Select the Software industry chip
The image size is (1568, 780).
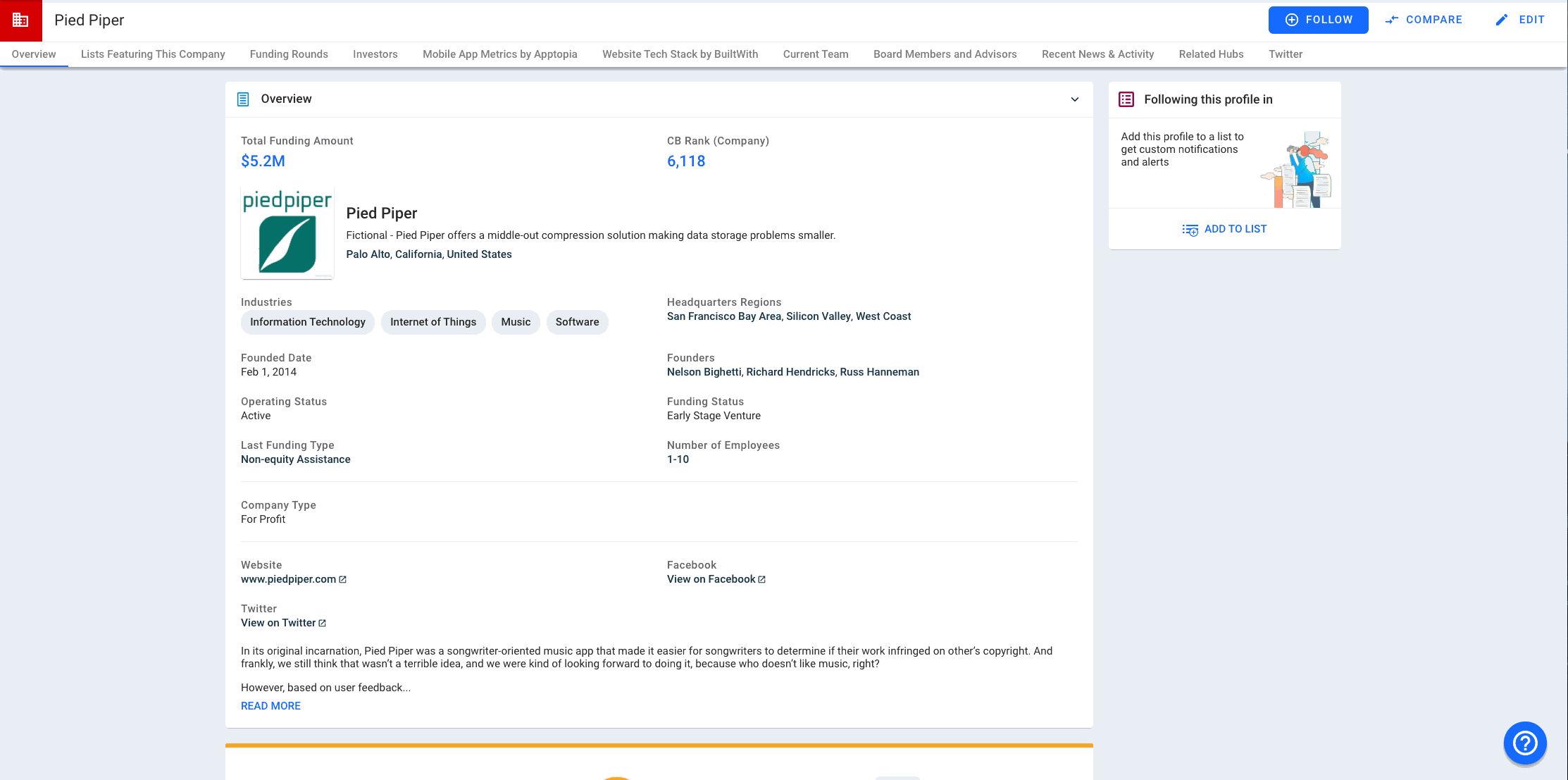[x=577, y=322]
